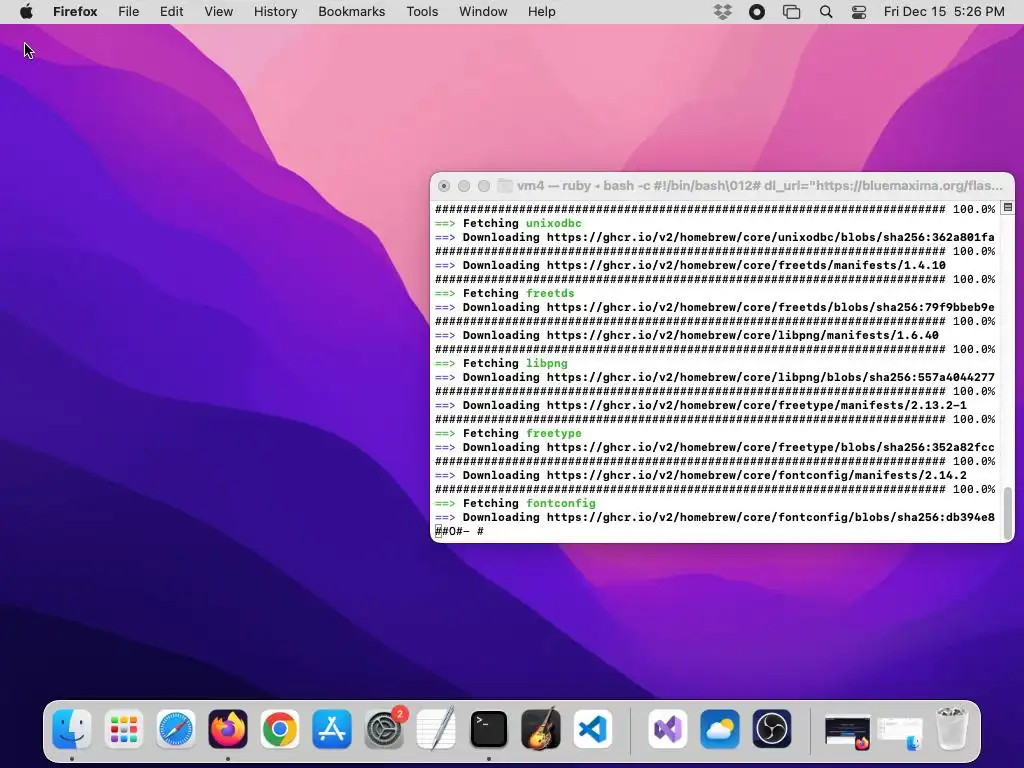
Task: Click the Terminal split pane icon
Action: point(1008,208)
